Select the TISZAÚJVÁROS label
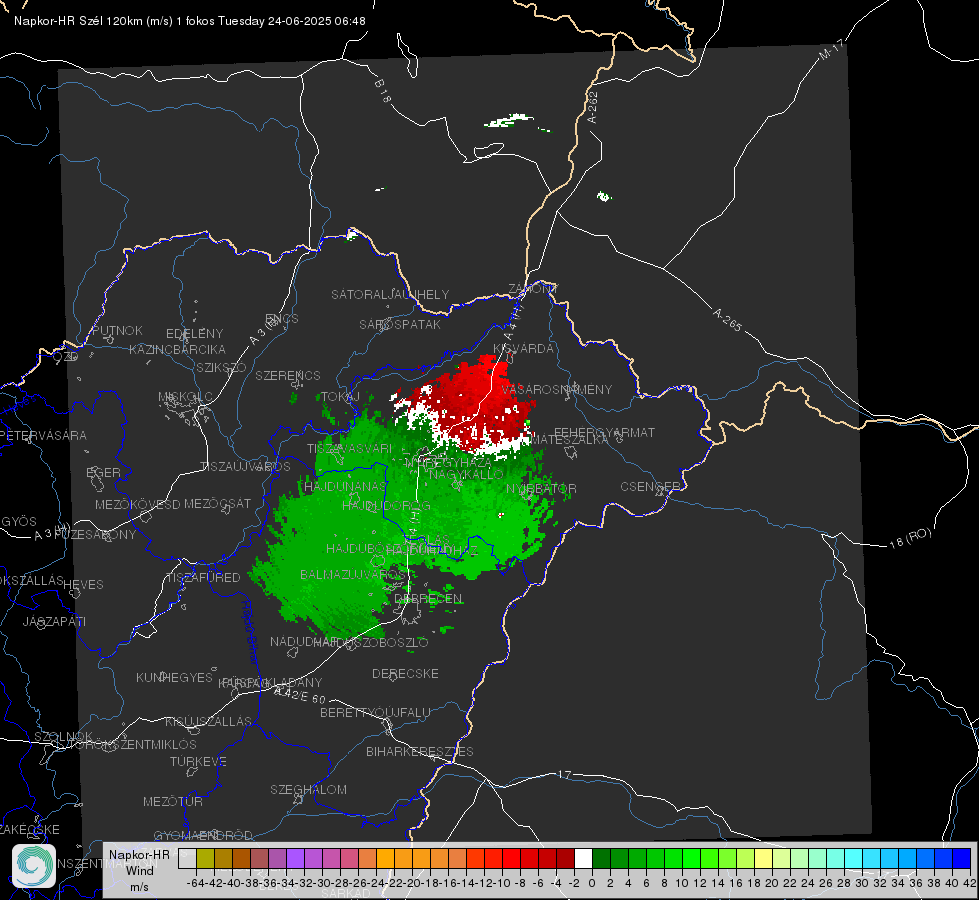979x900 pixels. tap(245, 467)
